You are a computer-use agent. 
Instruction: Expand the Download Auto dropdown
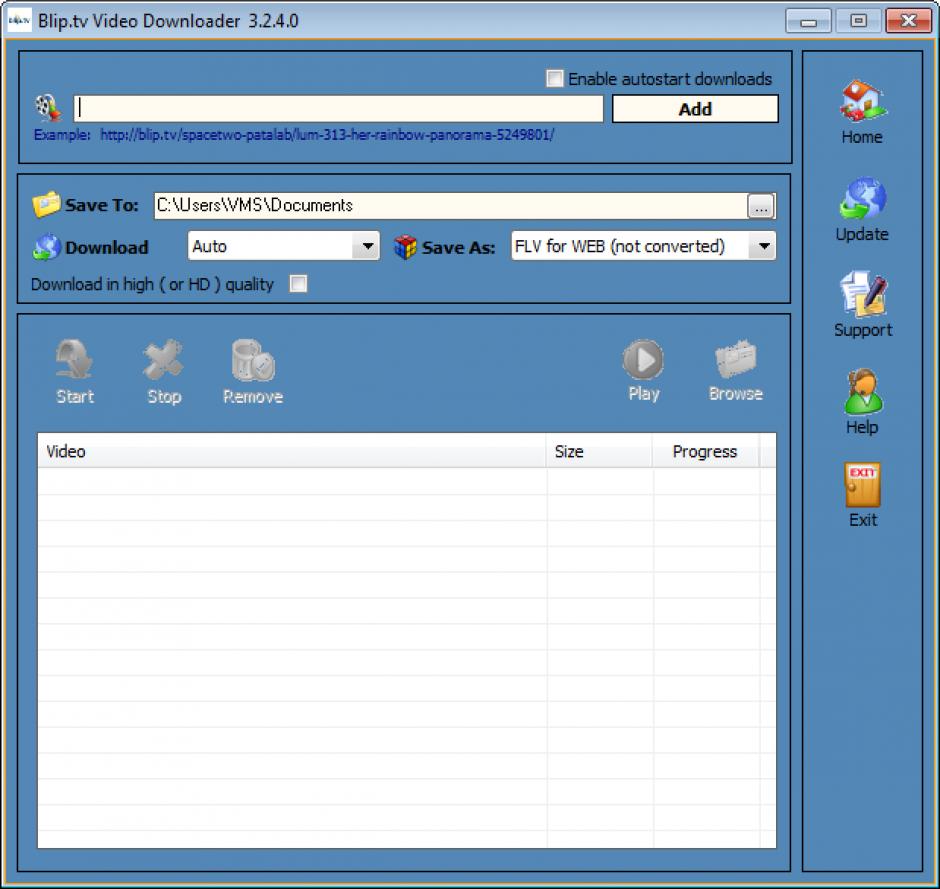(x=368, y=246)
